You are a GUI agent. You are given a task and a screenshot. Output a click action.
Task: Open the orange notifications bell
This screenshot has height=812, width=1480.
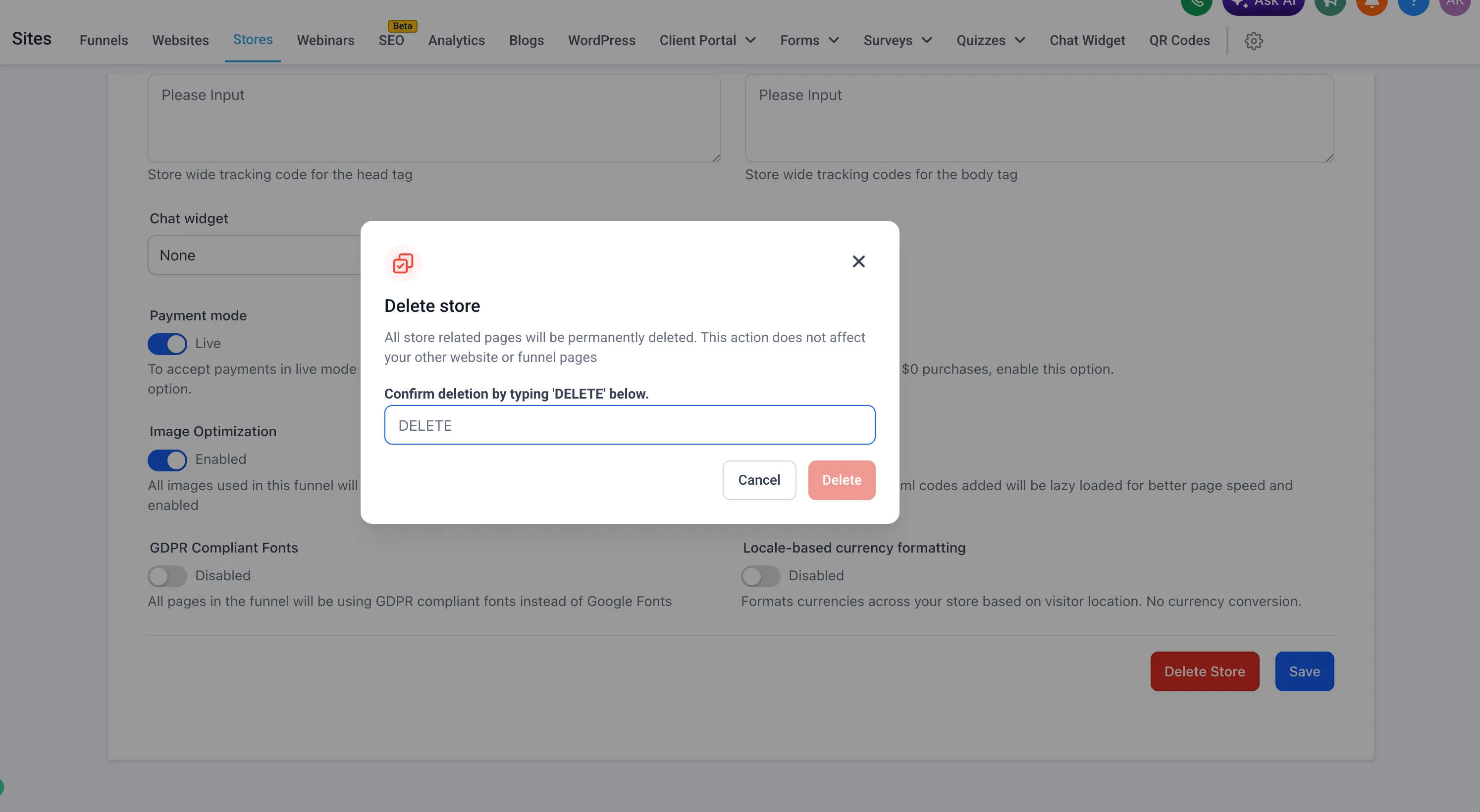[1372, 4]
